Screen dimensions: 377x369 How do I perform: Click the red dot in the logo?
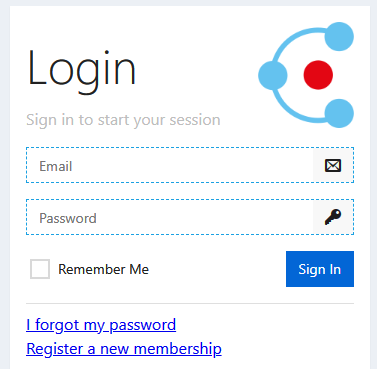point(318,75)
